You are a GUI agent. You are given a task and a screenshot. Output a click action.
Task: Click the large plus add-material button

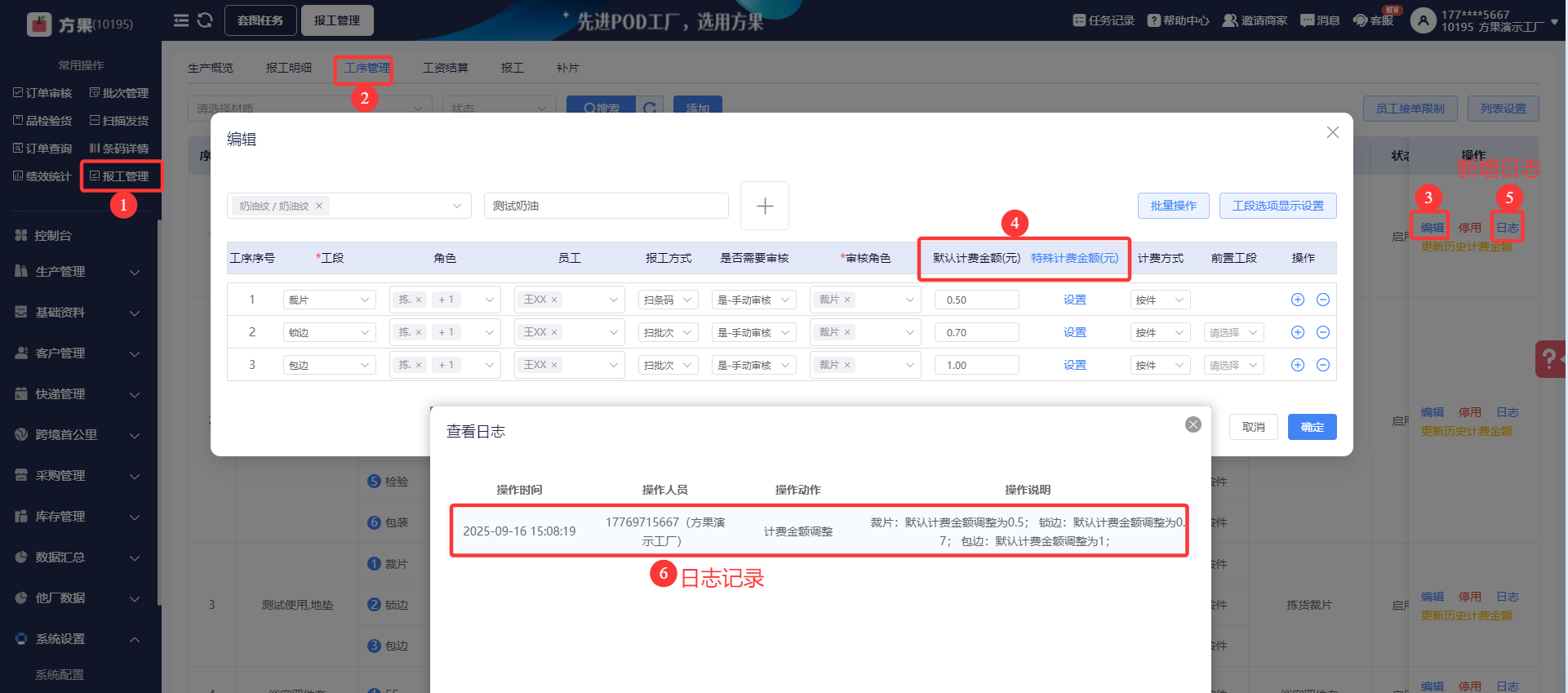(764, 206)
